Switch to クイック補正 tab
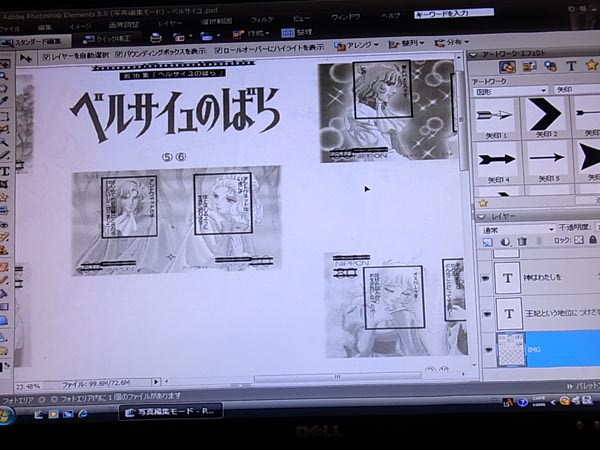Viewport: 600px width, 450px height. click(107, 39)
